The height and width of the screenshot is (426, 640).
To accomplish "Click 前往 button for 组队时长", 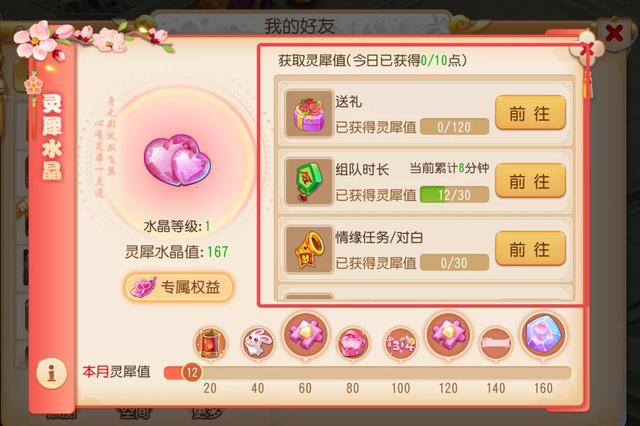I will (x=530, y=181).
